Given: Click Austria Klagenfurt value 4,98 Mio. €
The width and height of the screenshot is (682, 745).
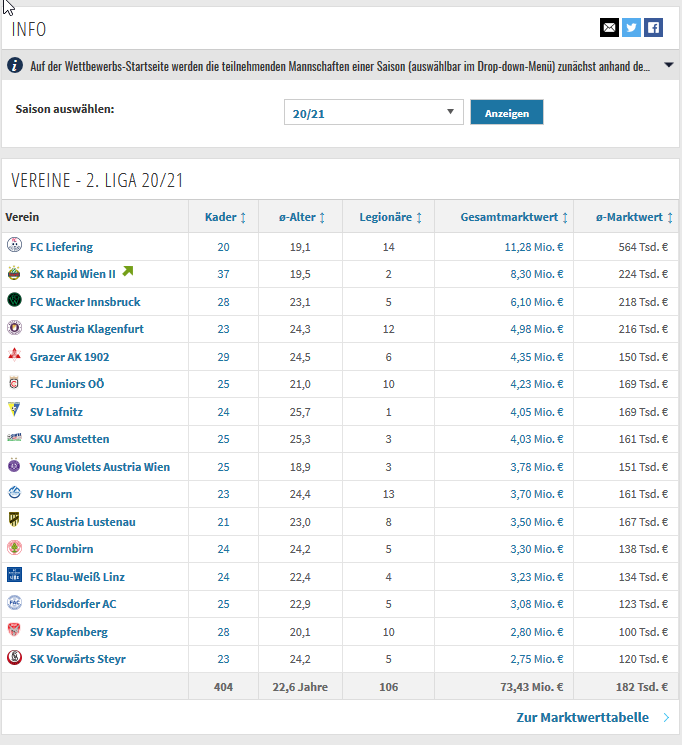Looking at the screenshot, I should point(537,329).
